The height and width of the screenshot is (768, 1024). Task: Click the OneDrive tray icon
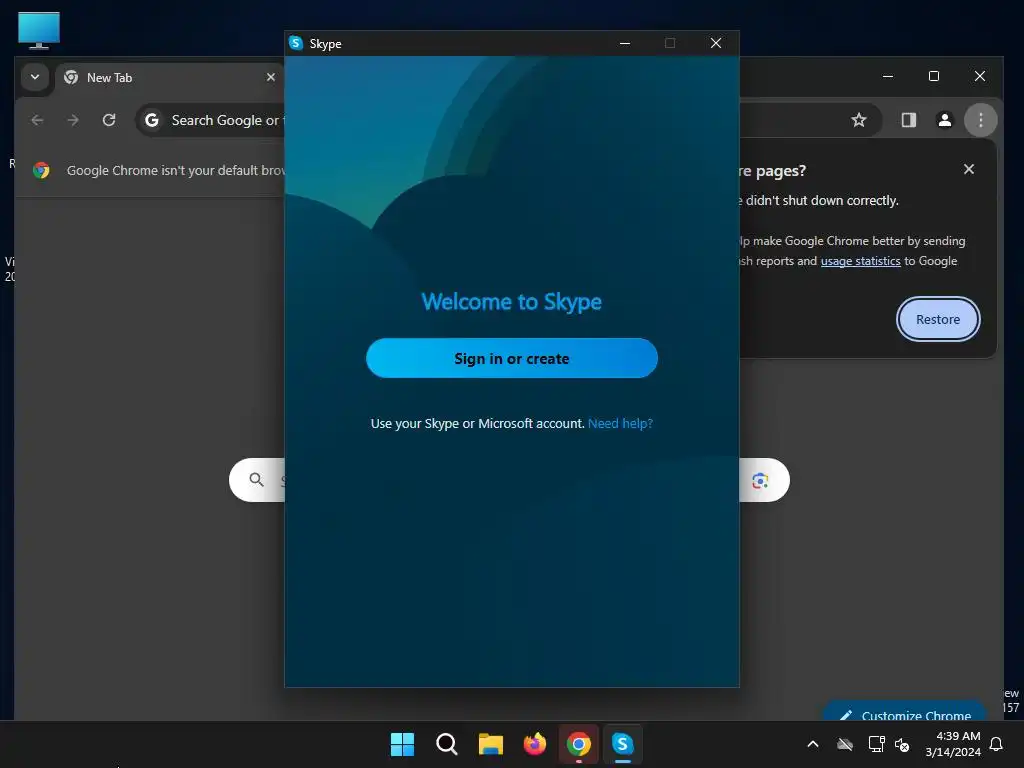[845, 744]
